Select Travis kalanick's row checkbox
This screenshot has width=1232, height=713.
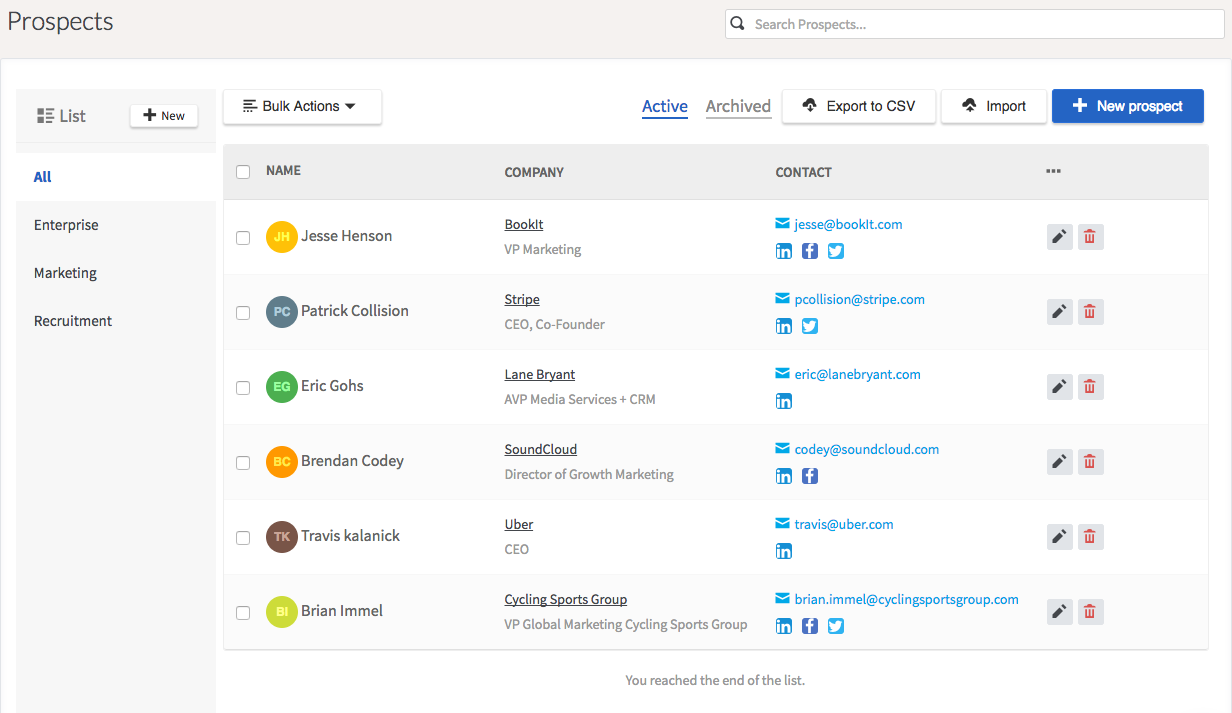(x=243, y=538)
